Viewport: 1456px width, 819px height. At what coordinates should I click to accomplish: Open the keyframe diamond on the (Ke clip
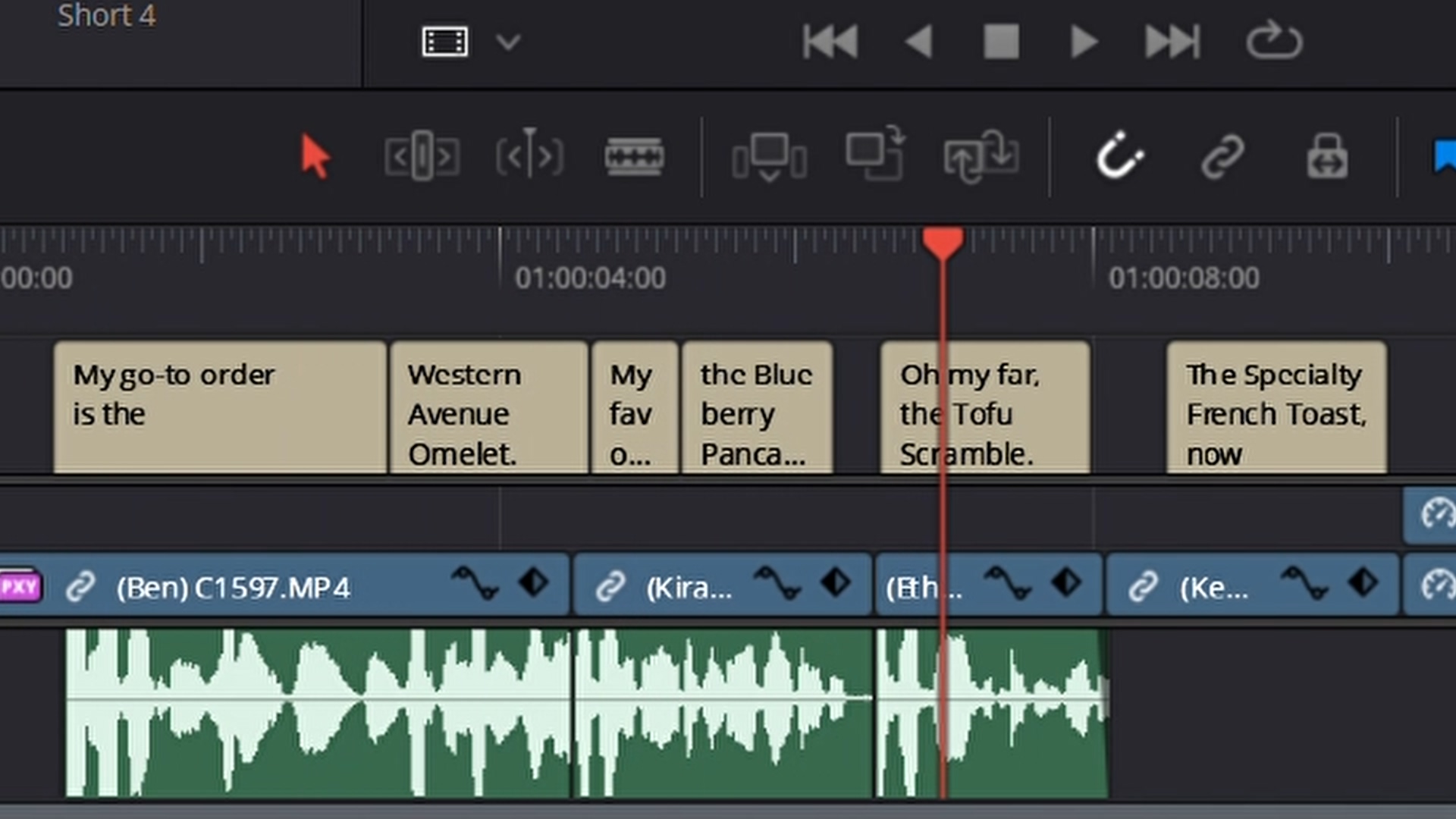pyautogui.click(x=1363, y=583)
